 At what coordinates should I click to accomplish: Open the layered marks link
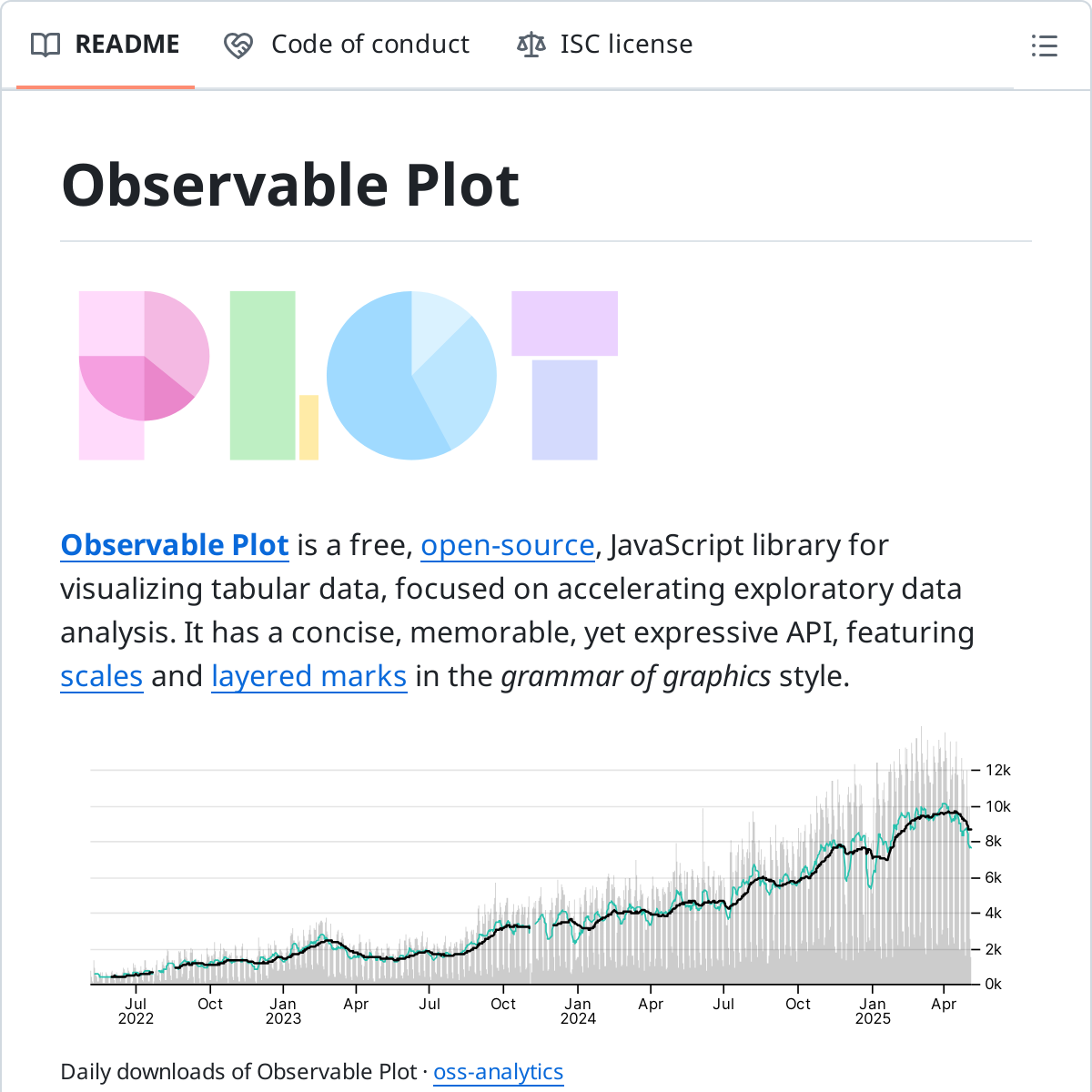pyautogui.click(x=308, y=676)
